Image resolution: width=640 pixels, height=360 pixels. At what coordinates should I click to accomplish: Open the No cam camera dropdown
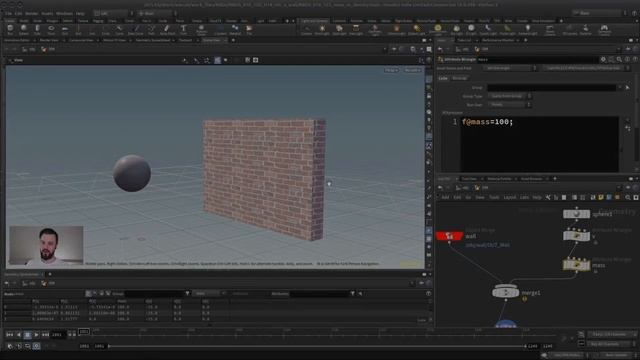pos(412,70)
